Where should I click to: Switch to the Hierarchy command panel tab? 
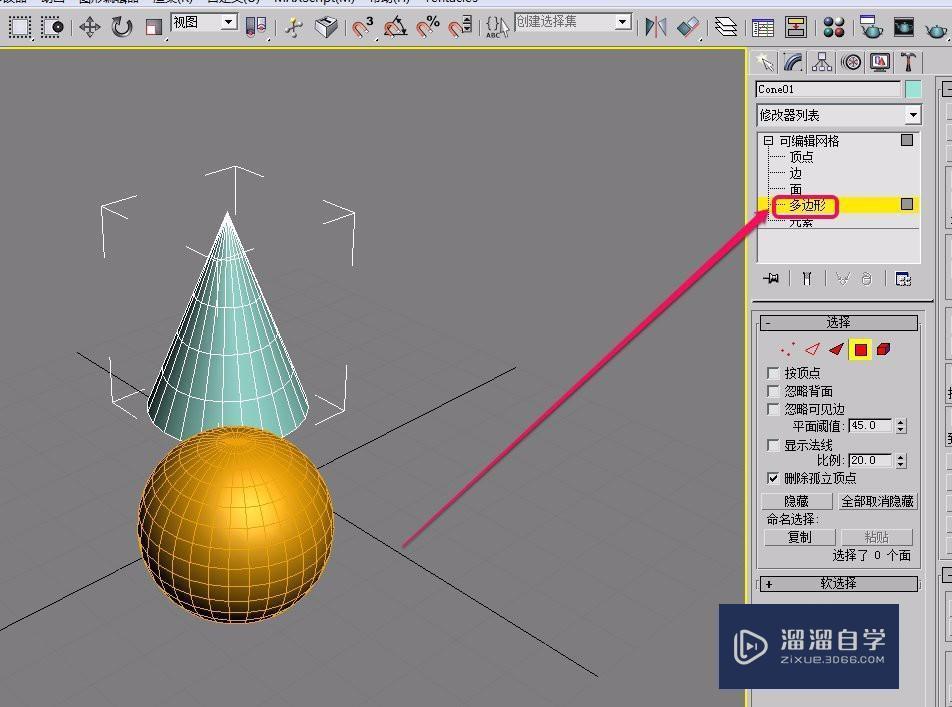822,61
